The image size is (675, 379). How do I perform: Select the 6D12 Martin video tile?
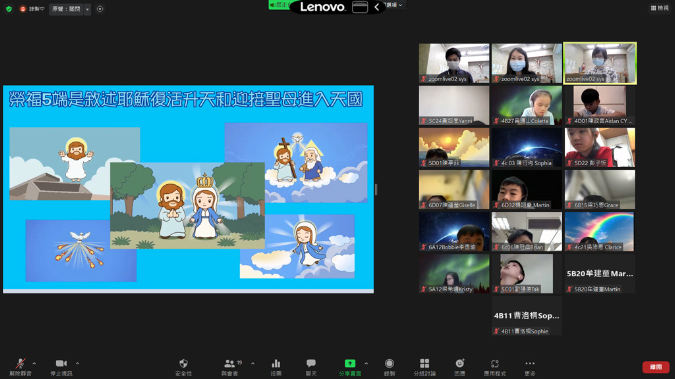tap(527, 190)
